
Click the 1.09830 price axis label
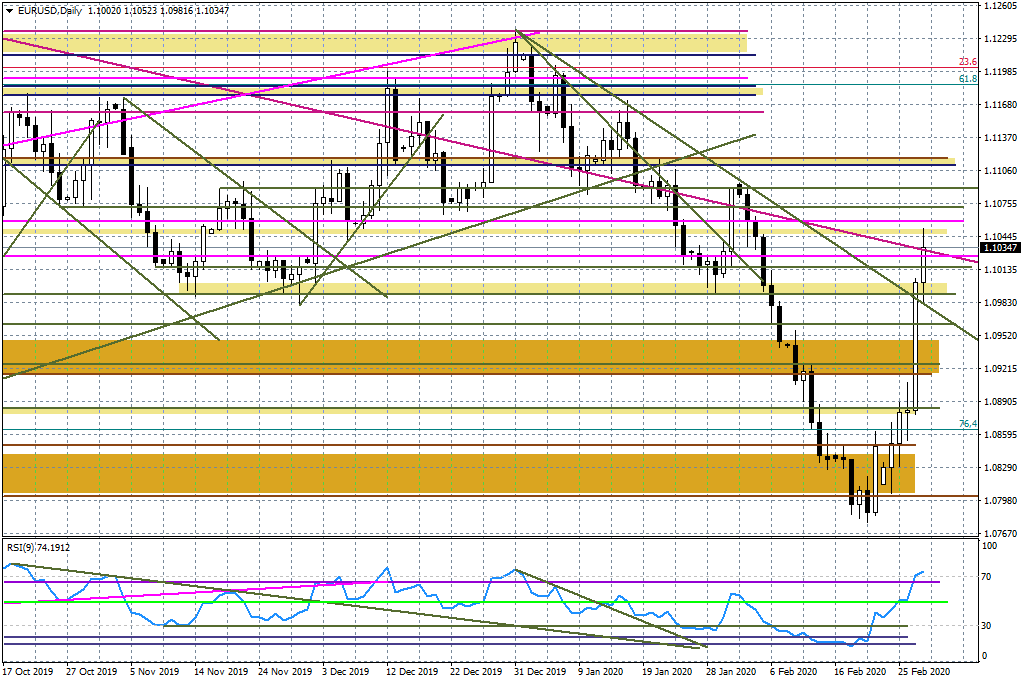tap(1000, 302)
